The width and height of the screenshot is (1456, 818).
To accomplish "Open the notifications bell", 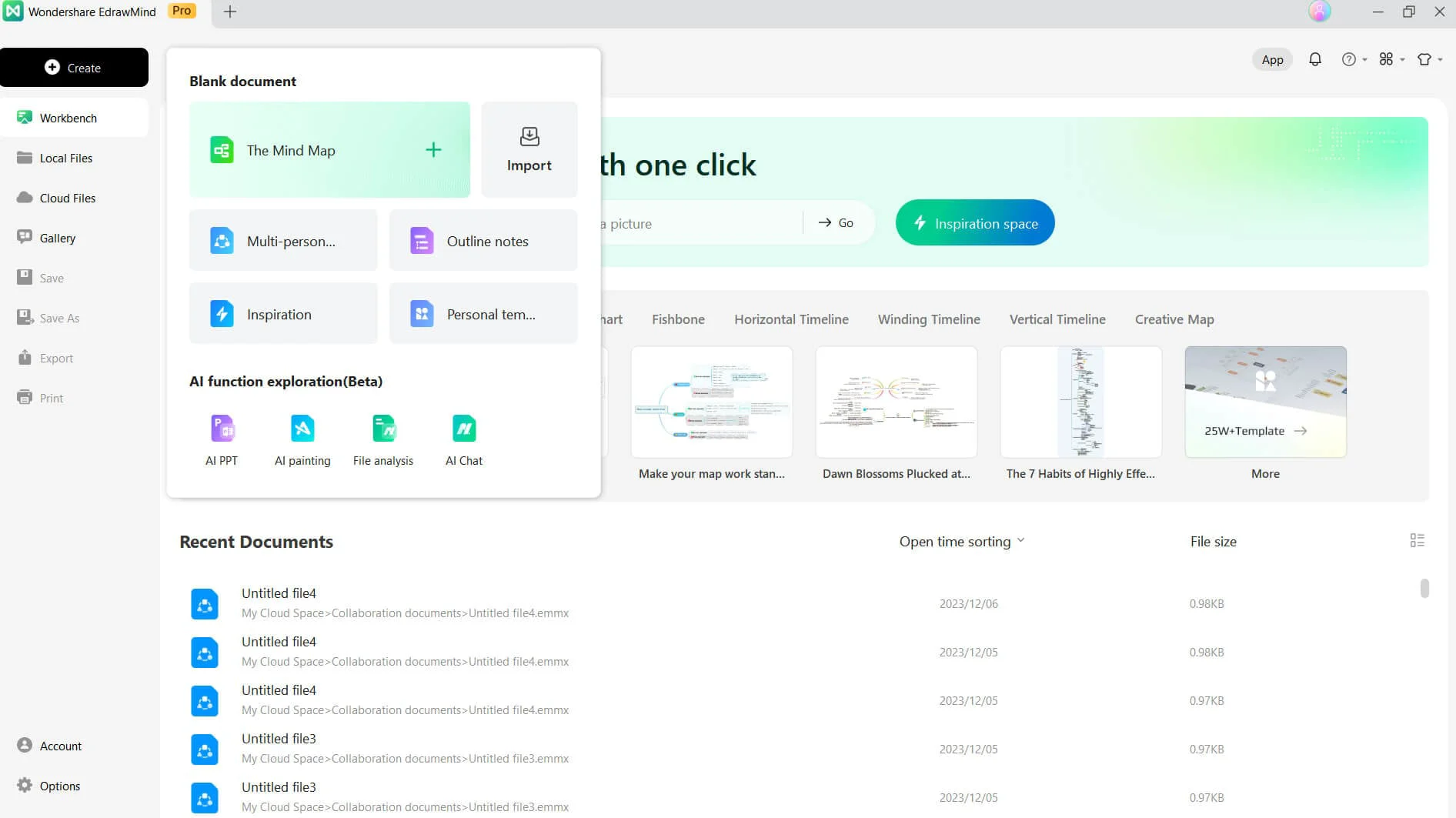I will (1315, 59).
